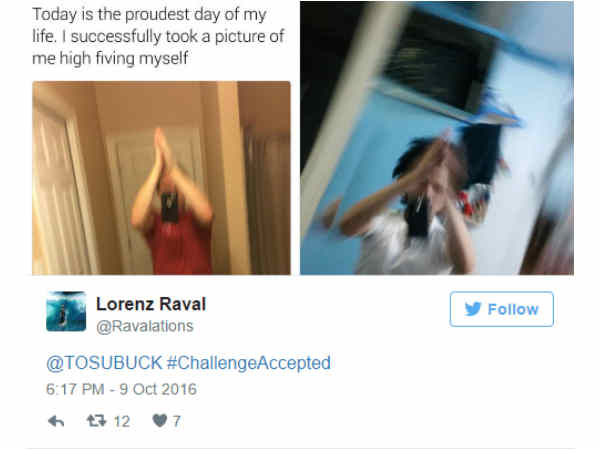Screen dimensions: 600x450
Task: Click the quoted tweet text about proudest day
Action: click(158, 36)
